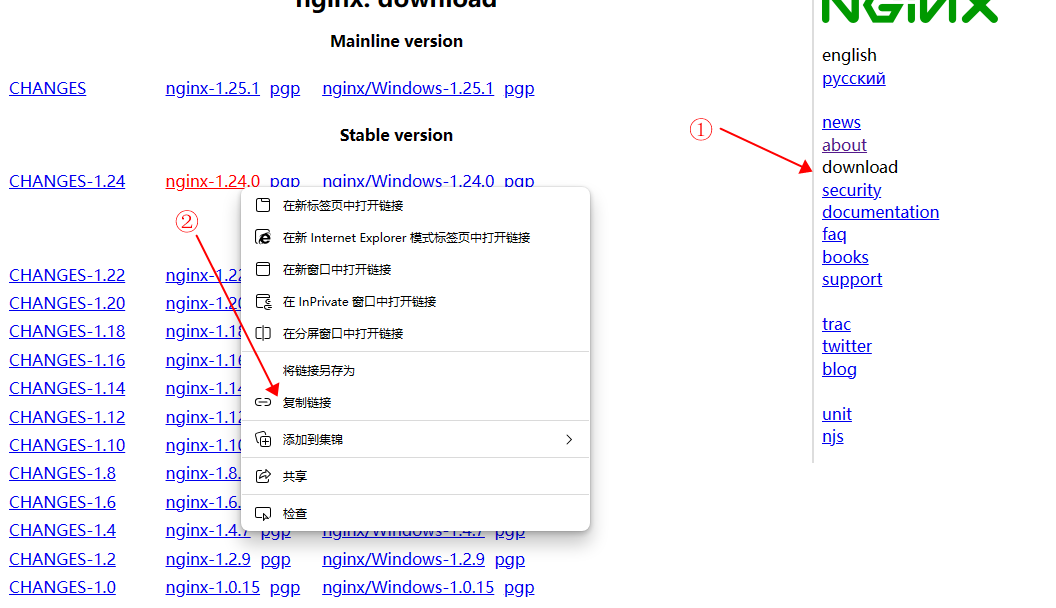Download nginx/Windows-1.25.1

pyautogui.click(x=407, y=88)
